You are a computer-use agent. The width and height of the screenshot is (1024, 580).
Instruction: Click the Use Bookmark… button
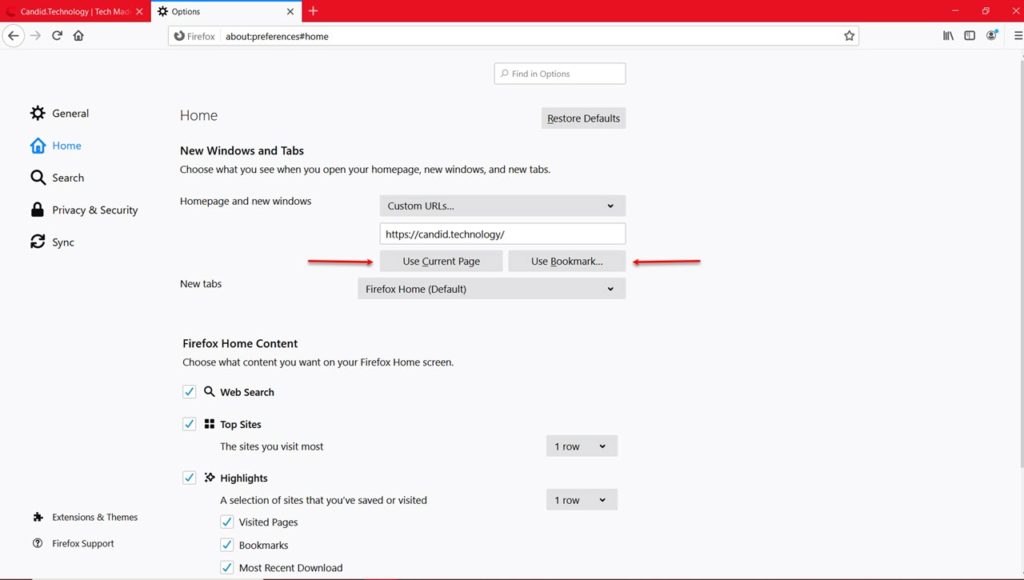click(x=567, y=261)
